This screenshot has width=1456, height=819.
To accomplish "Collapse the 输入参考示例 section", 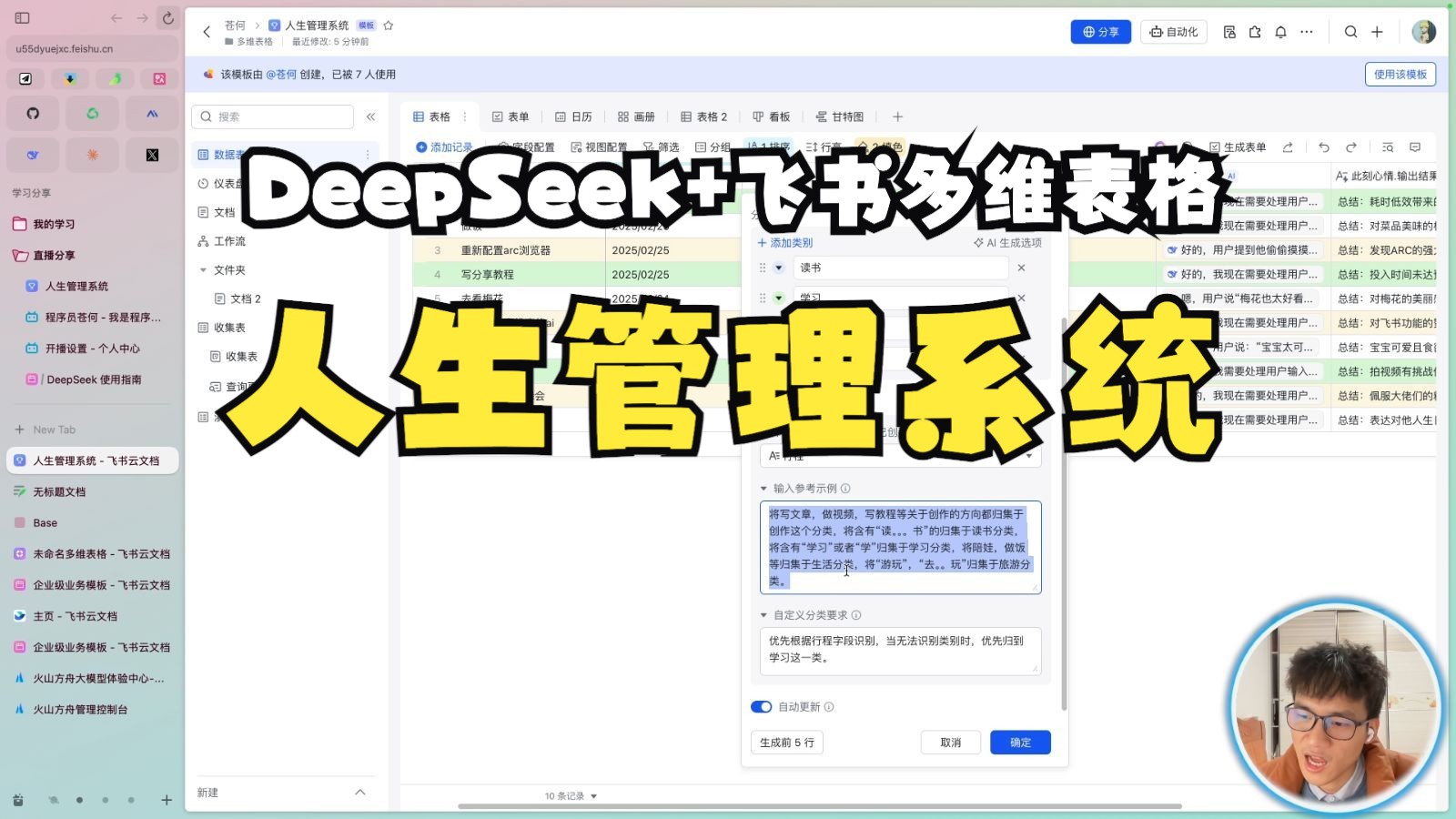I will point(763,489).
